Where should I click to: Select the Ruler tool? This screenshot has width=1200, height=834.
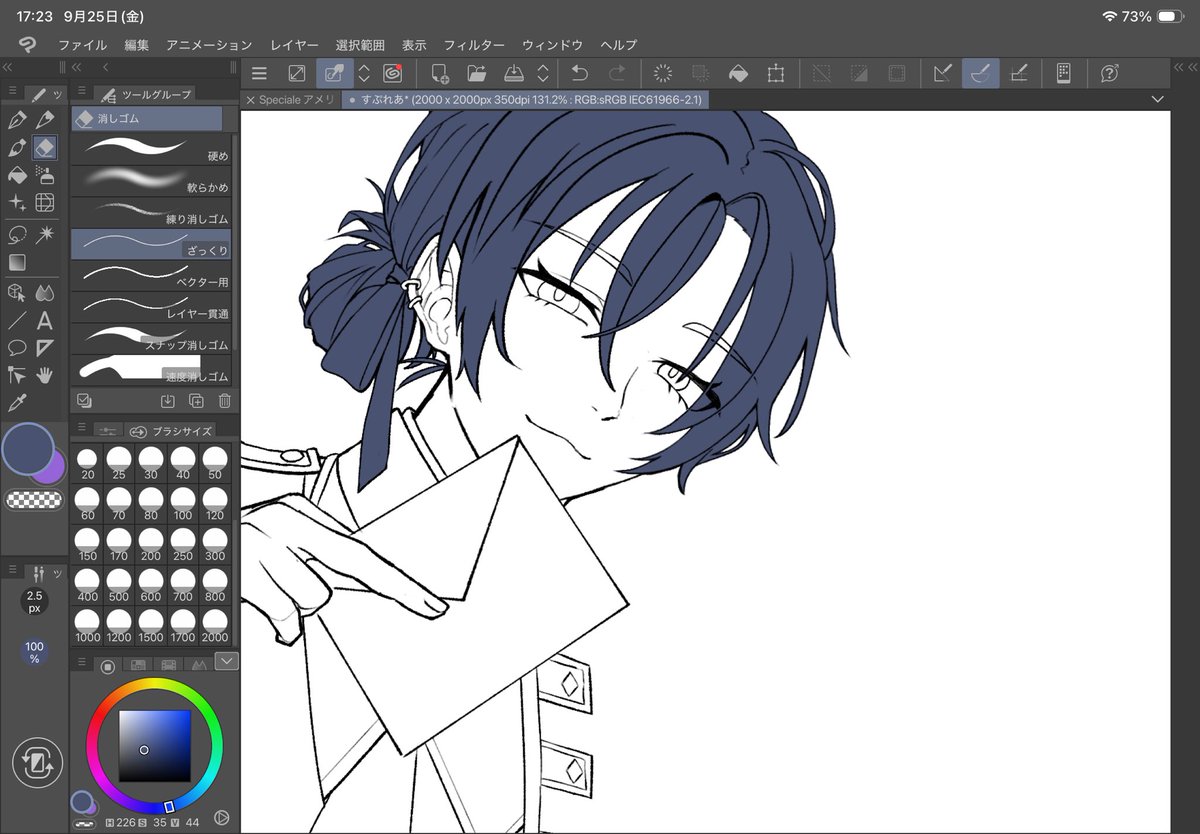pos(45,348)
